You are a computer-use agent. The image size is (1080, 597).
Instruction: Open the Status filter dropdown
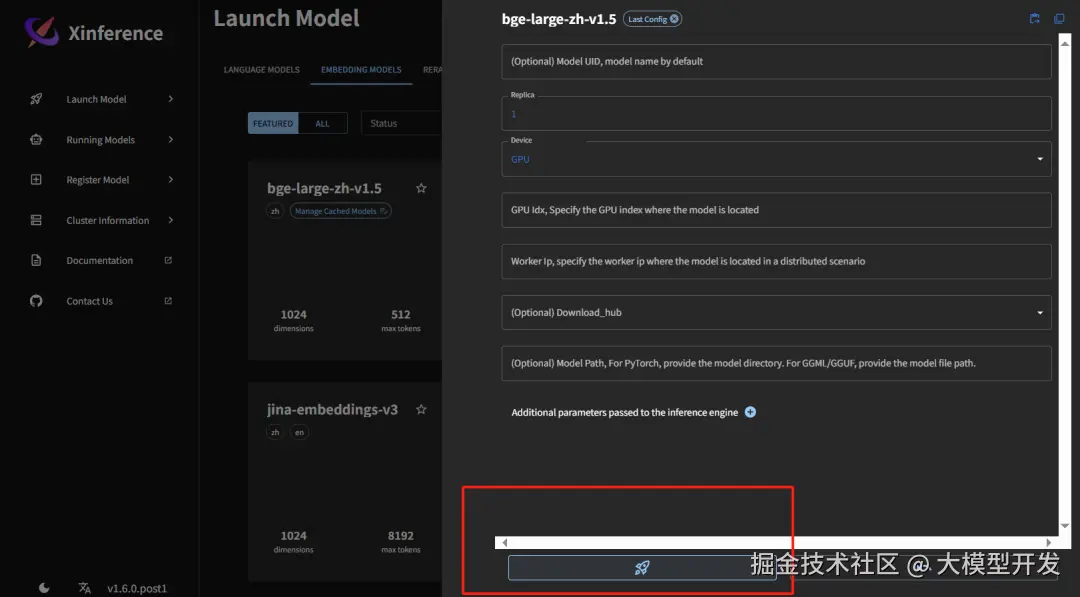tap(401, 123)
